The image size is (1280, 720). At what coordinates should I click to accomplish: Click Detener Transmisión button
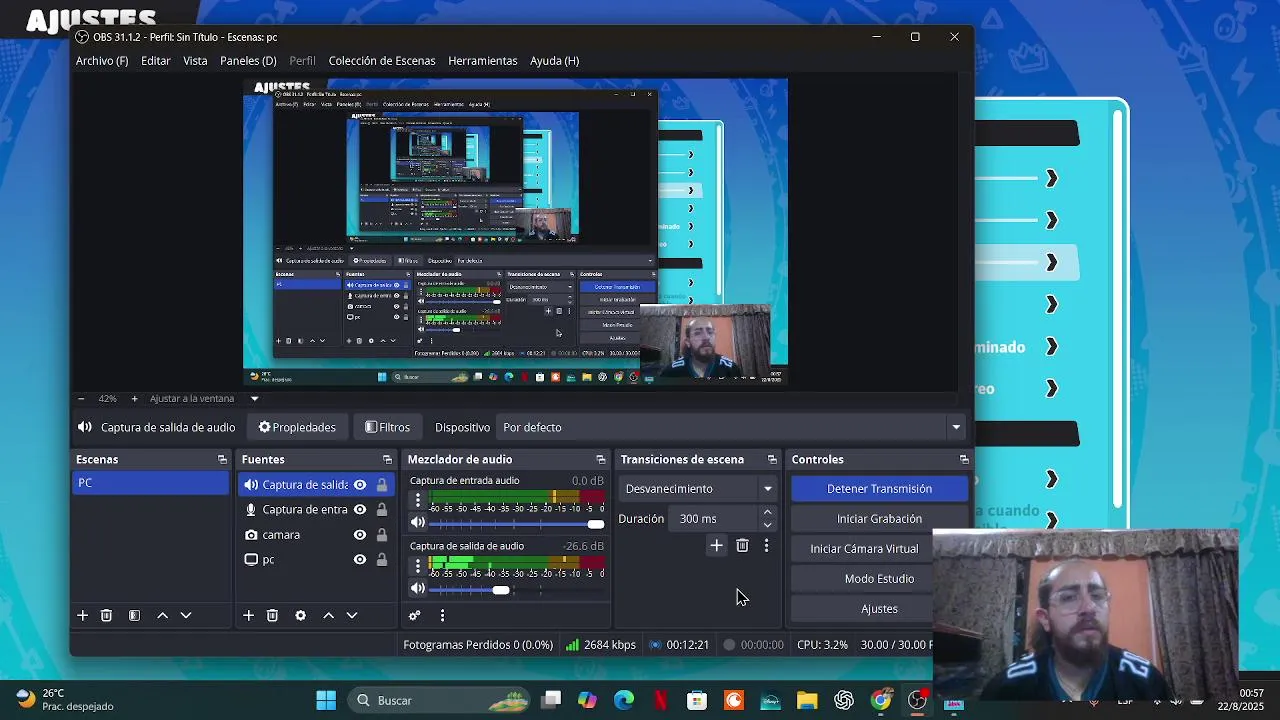879,489
